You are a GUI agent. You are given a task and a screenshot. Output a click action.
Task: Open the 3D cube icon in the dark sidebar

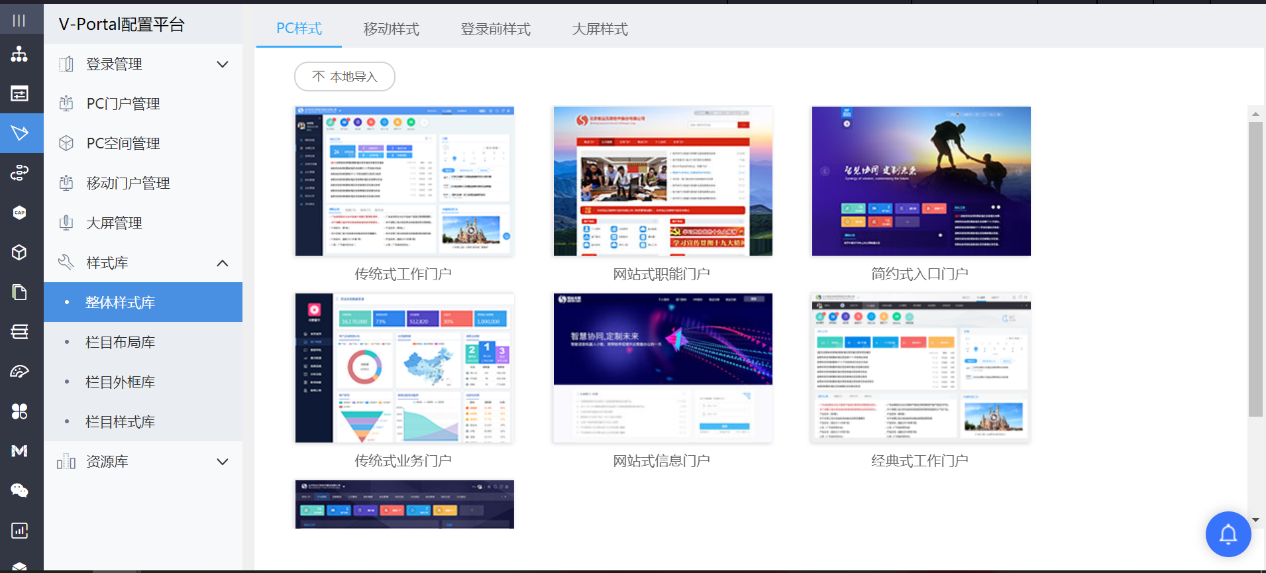19,252
